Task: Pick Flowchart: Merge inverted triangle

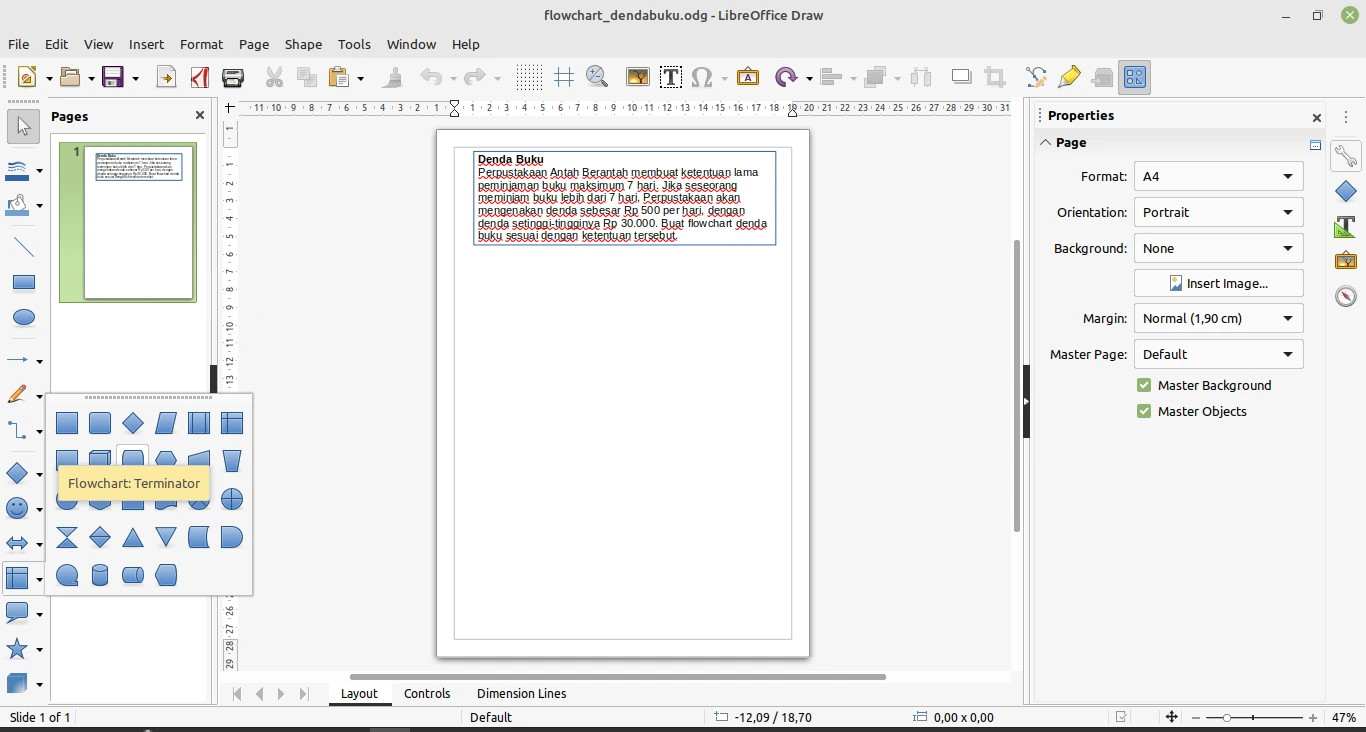Action: 166,537
